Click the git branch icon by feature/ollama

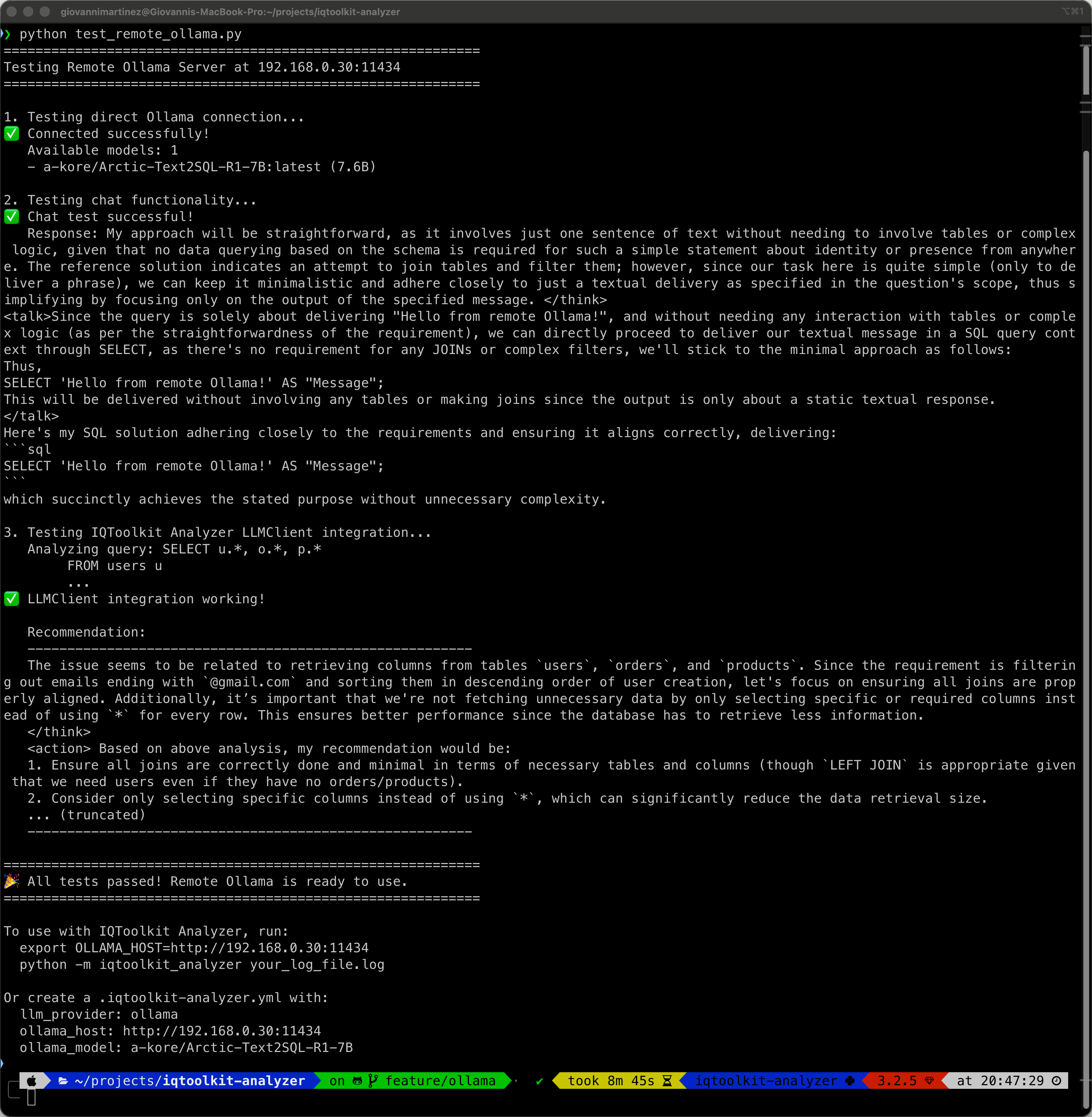tap(373, 1080)
